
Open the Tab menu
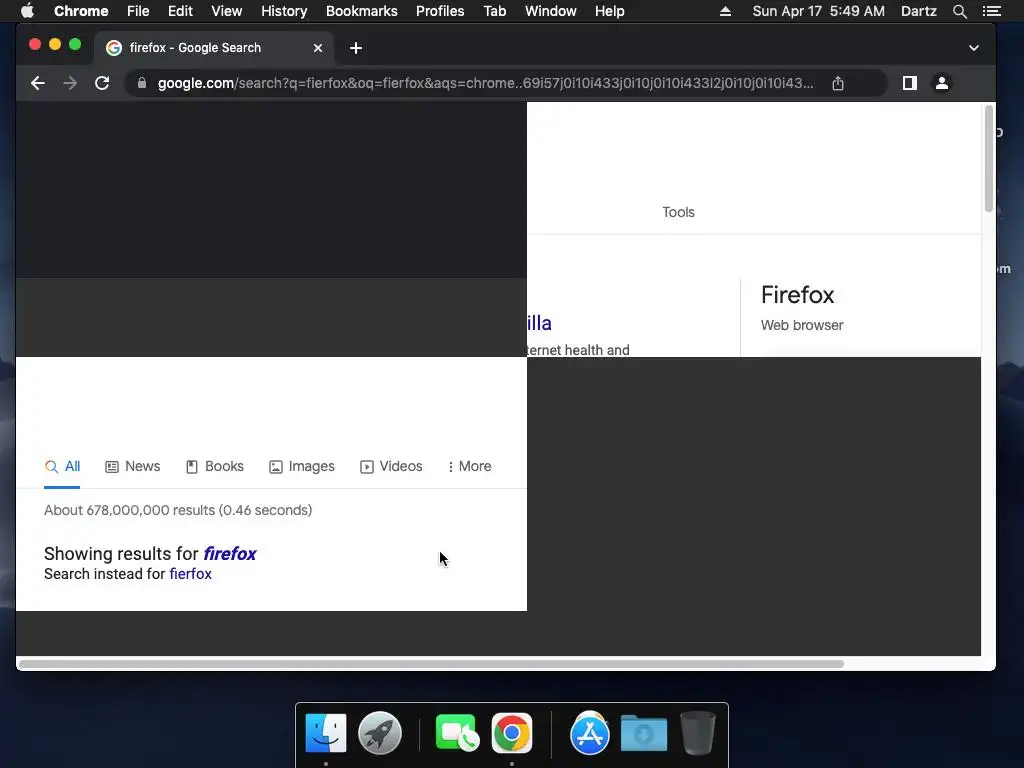point(495,11)
